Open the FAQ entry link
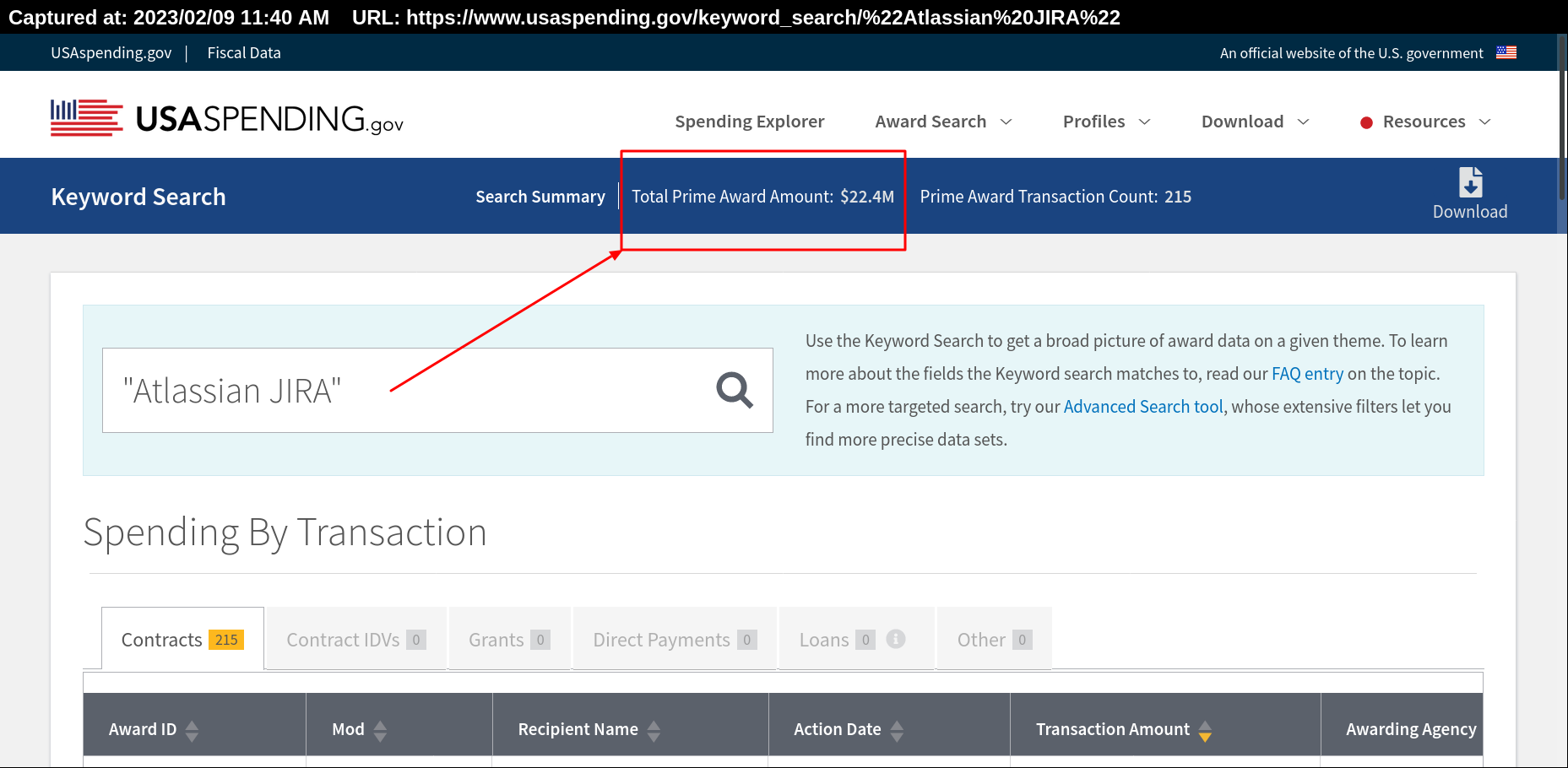 coord(1307,374)
